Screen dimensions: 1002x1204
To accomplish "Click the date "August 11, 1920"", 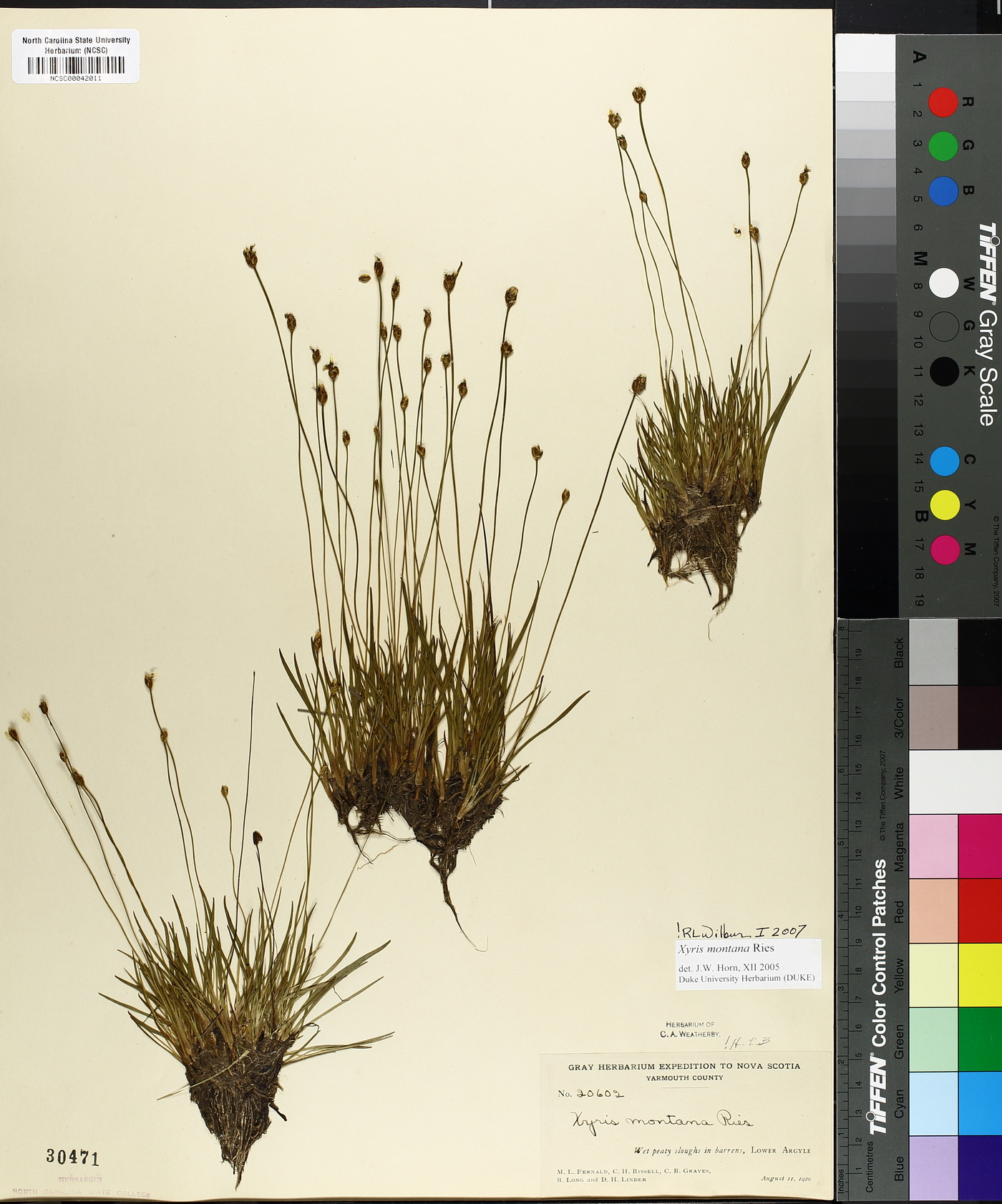I will click(x=786, y=1178).
